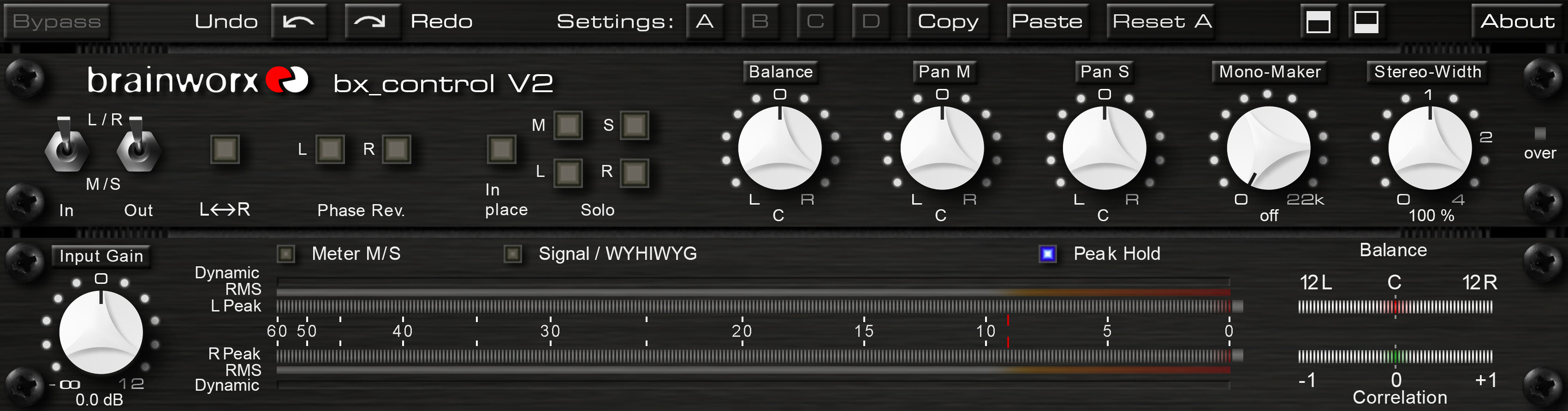Toggle Phase Rev. R button
Viewport: 1568px width, 411px height.
(396, 149)
